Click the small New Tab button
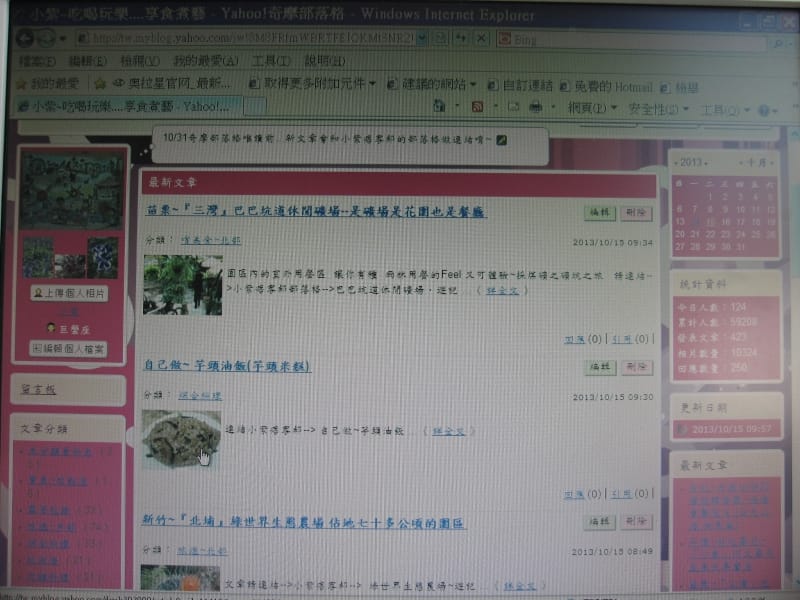The height and width of the screenshot is (600, 800). (x=255, y=106)
